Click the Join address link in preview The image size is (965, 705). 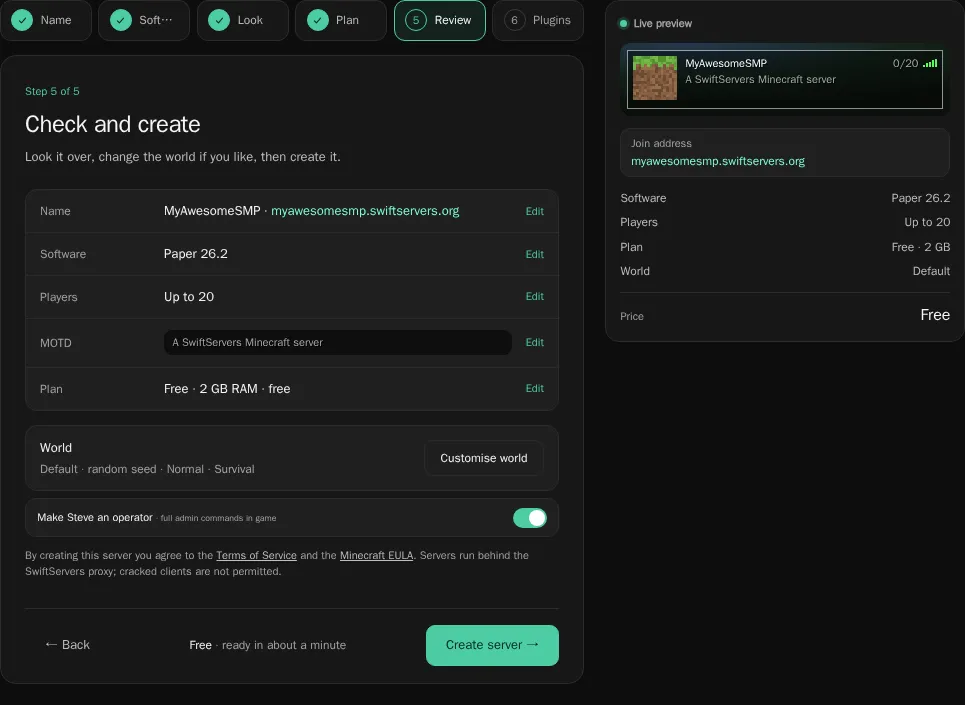(x=718, y=161)
